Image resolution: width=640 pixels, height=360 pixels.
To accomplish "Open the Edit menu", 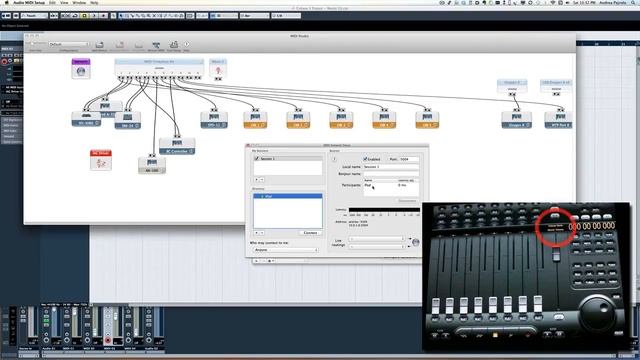I will point(52,2).
